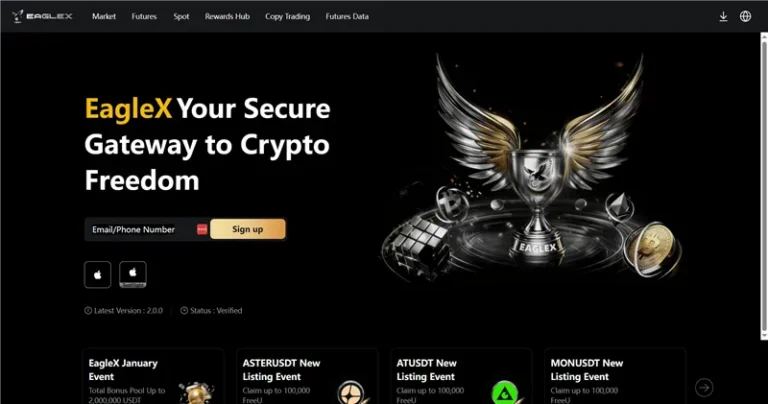Click the EagleX logo in header
Image resolution: width=768 pixels, height=404 pixels.
[x=42, y=16]
